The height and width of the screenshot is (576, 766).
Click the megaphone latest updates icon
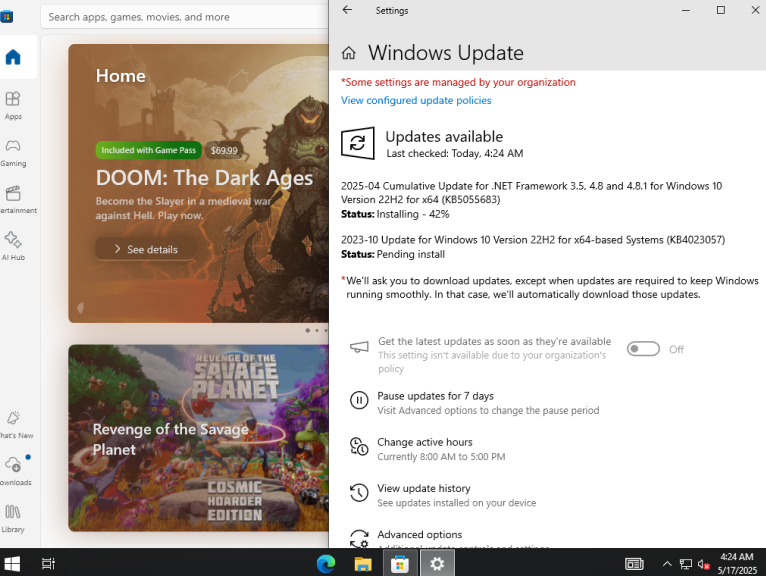click(359, 347)
